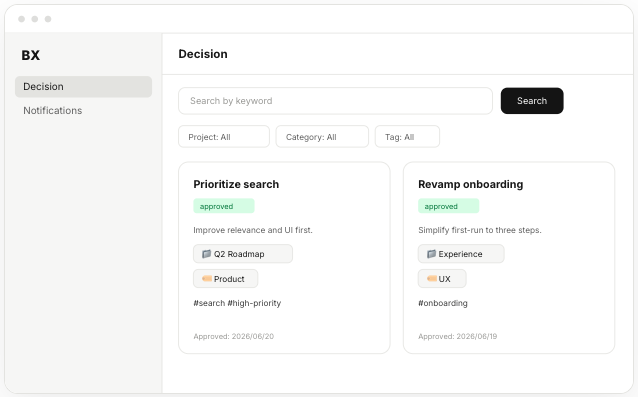Select the Product category chip

coord(225,279)
